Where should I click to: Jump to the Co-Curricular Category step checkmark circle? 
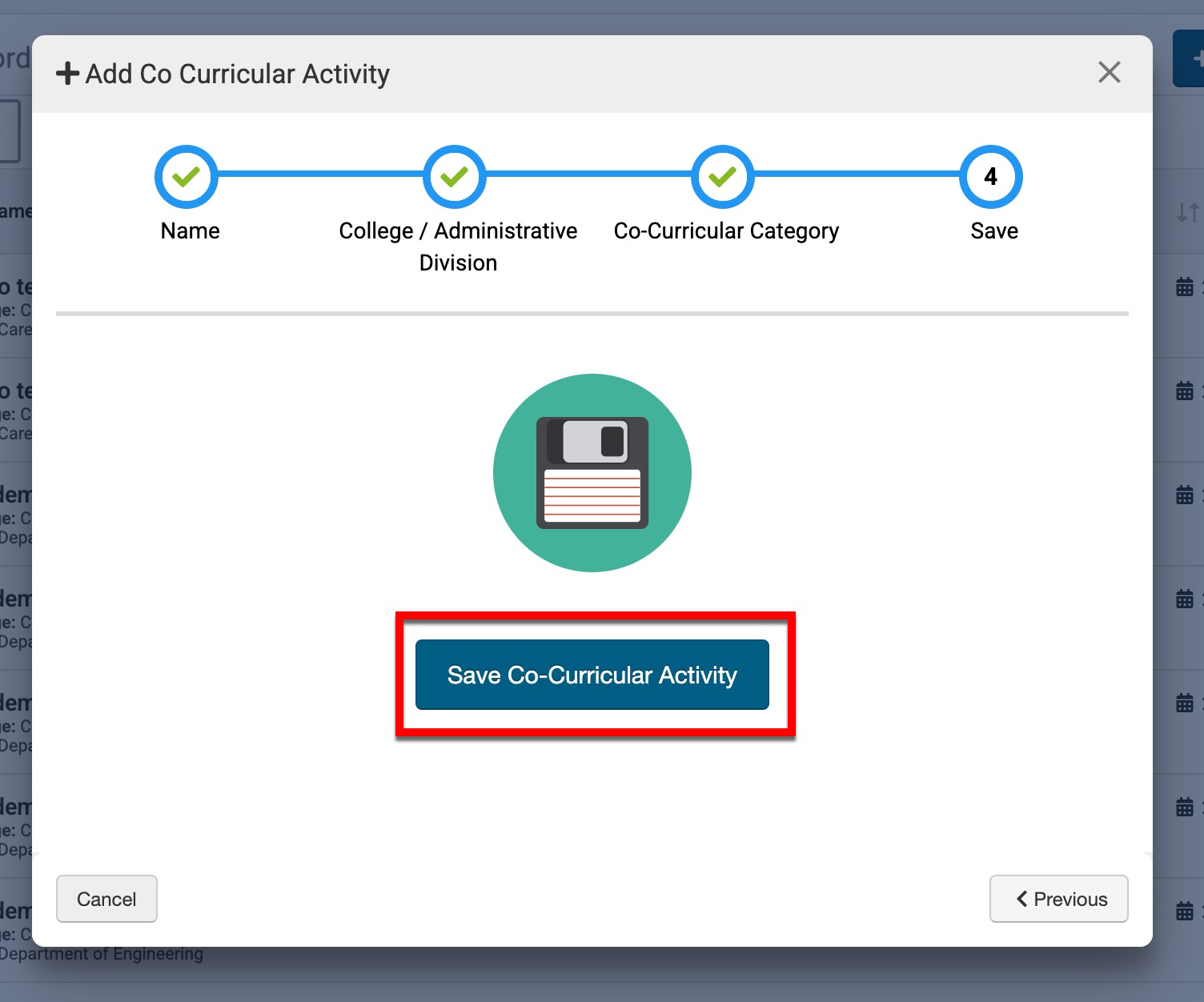pyautogui.click(x=723, y=177)
